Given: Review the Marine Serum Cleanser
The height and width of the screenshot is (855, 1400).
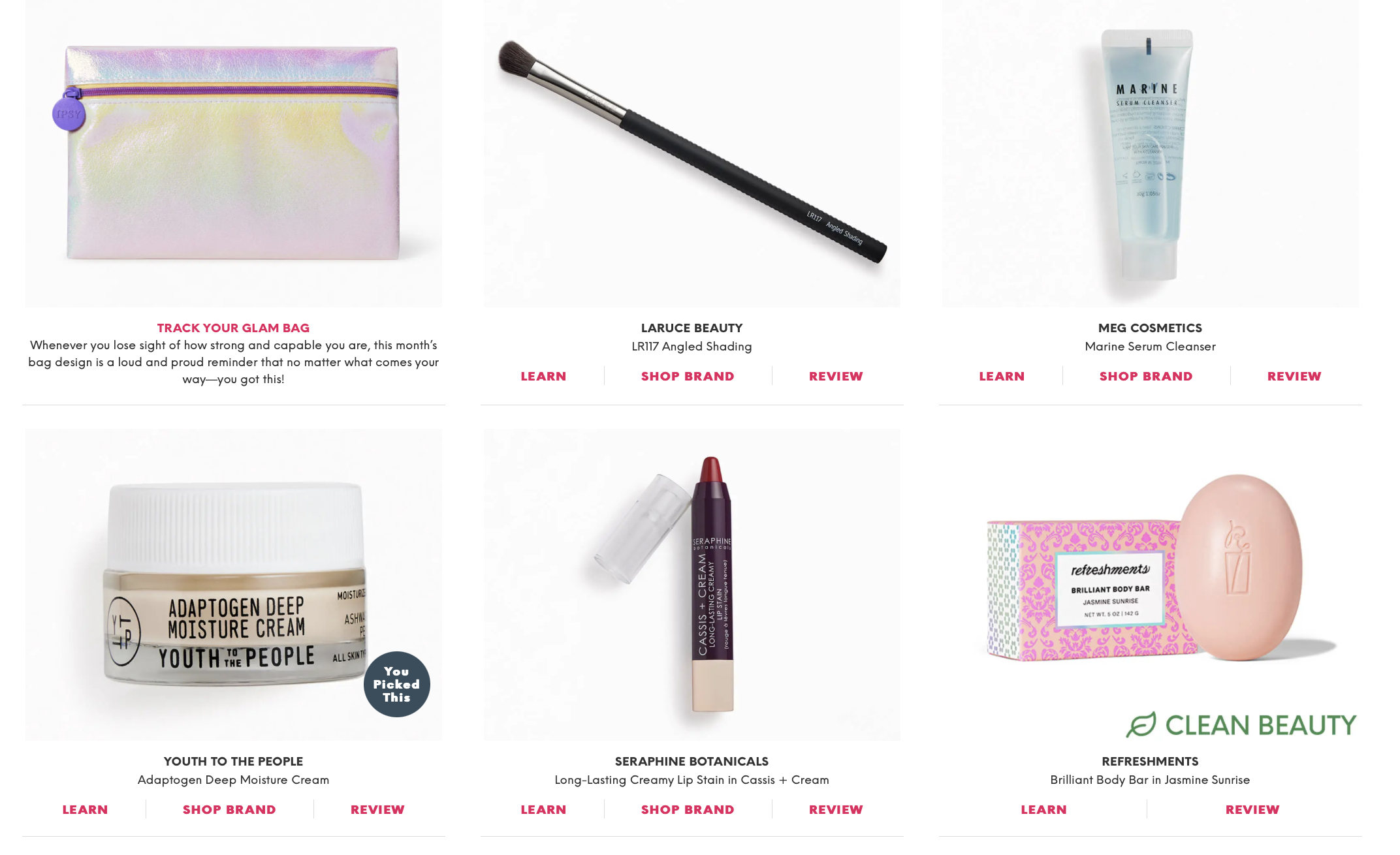Looking at the screenshot, I should coord(1294,376).
